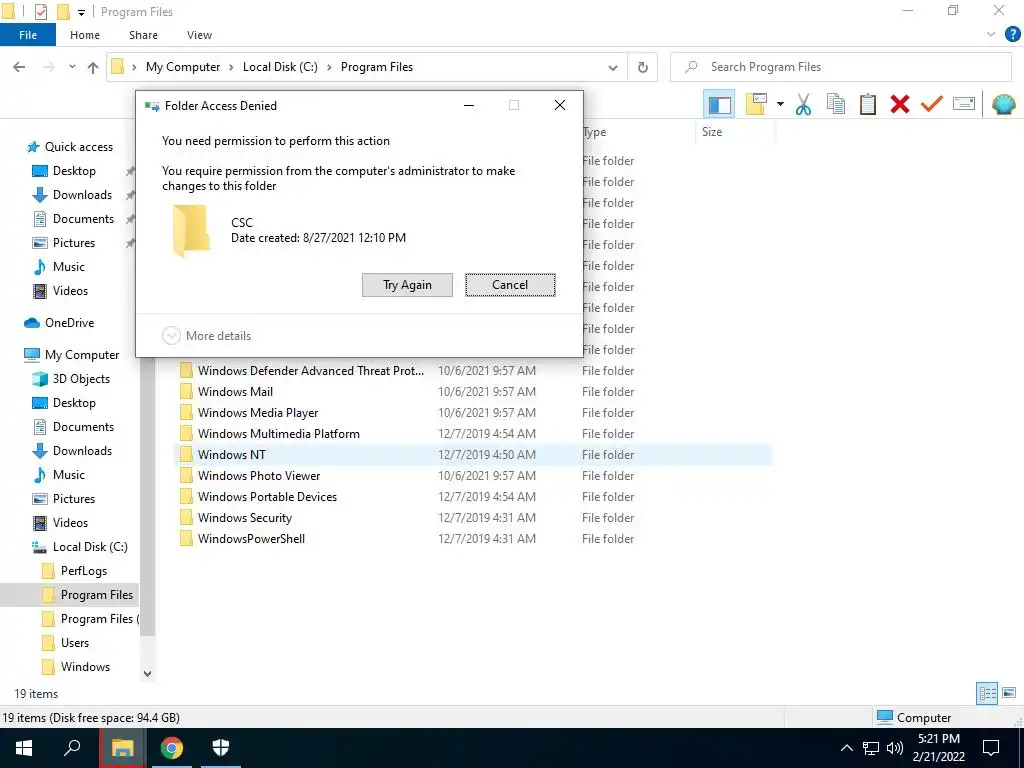1024x768 pixels.
Task: Click the orange checkmark Properties icon
Action: click(x=932, y=104)
